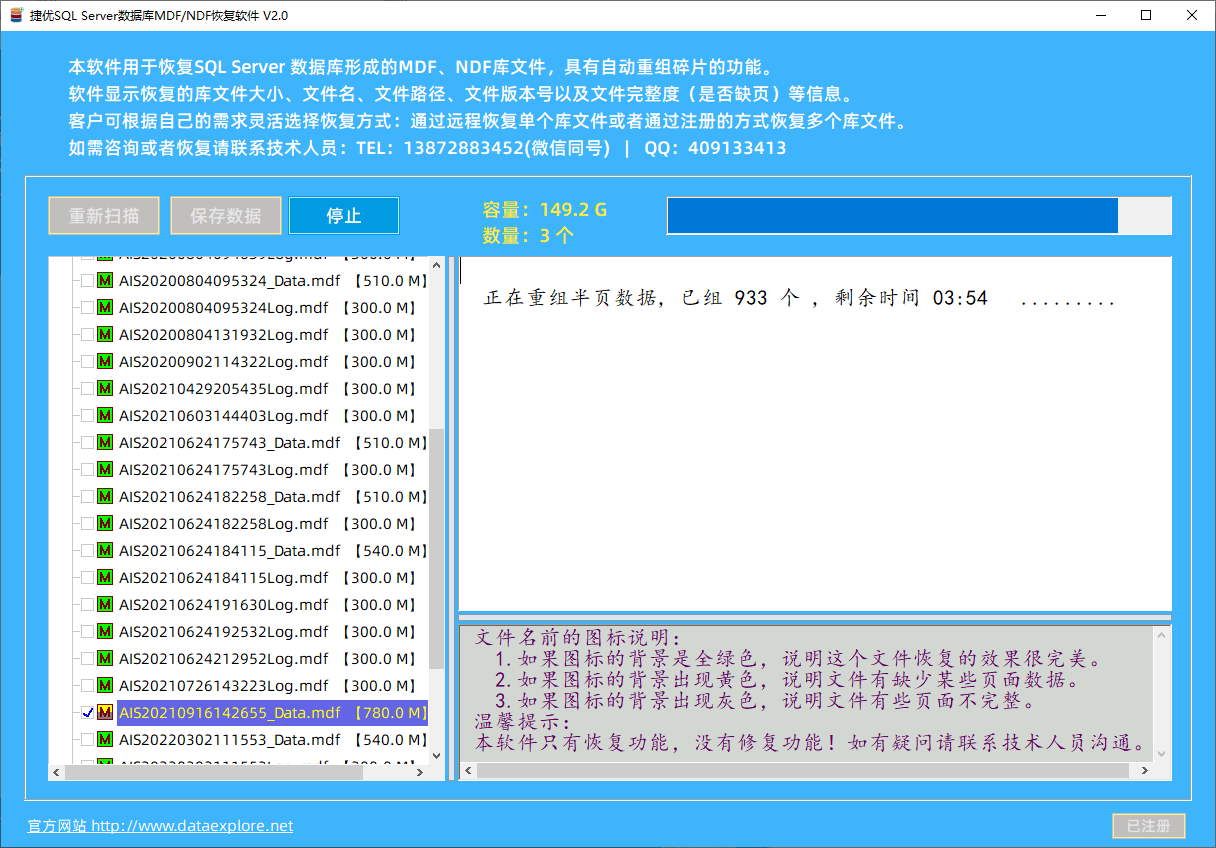Enable the AIS20210429205435Log.mdf checkbox
This screenshot has height=848, width=1216.
[x=87, y=389]
